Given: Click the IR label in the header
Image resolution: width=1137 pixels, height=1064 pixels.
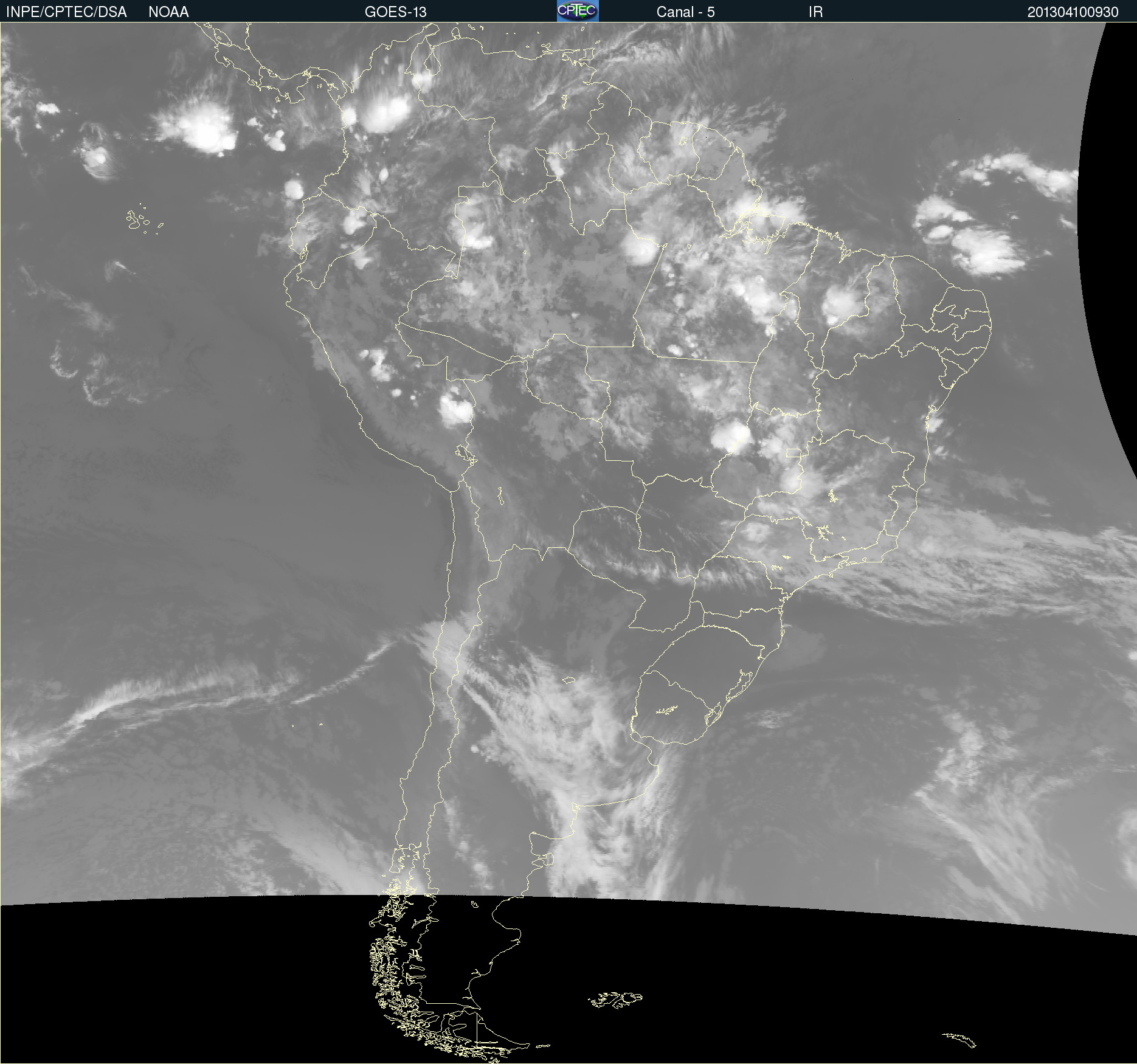Looking at the screenshot, I should pyautogui.click(x=815, y=12).
